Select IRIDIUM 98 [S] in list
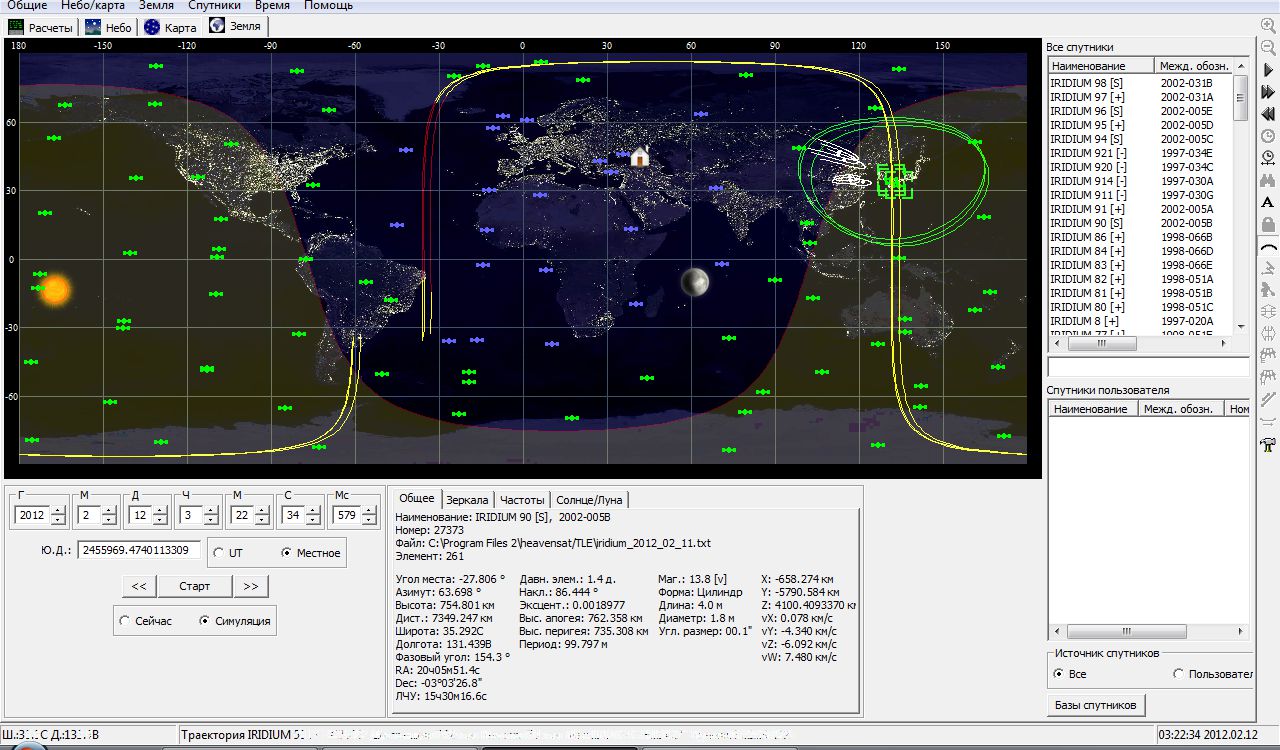This screenshot has width=1280, height=750. (x=1086, y=83)
